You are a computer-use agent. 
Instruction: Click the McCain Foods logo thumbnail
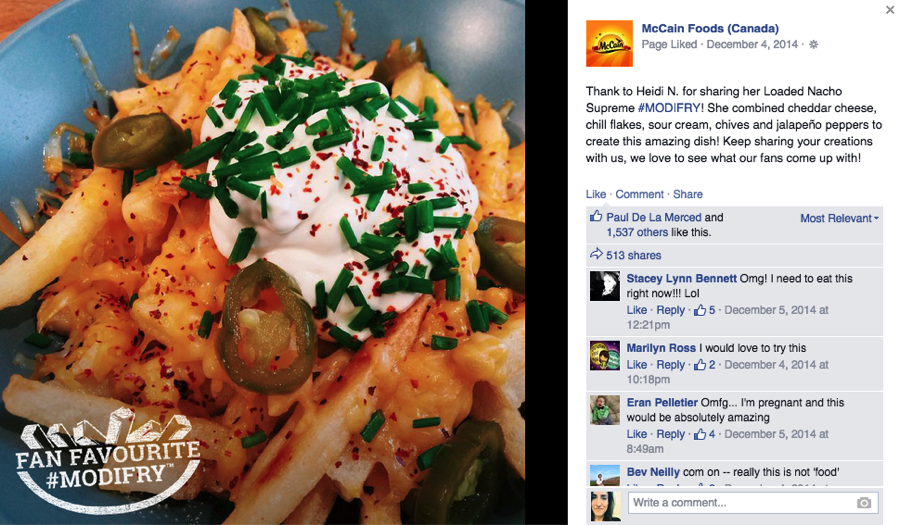point(609,44)
